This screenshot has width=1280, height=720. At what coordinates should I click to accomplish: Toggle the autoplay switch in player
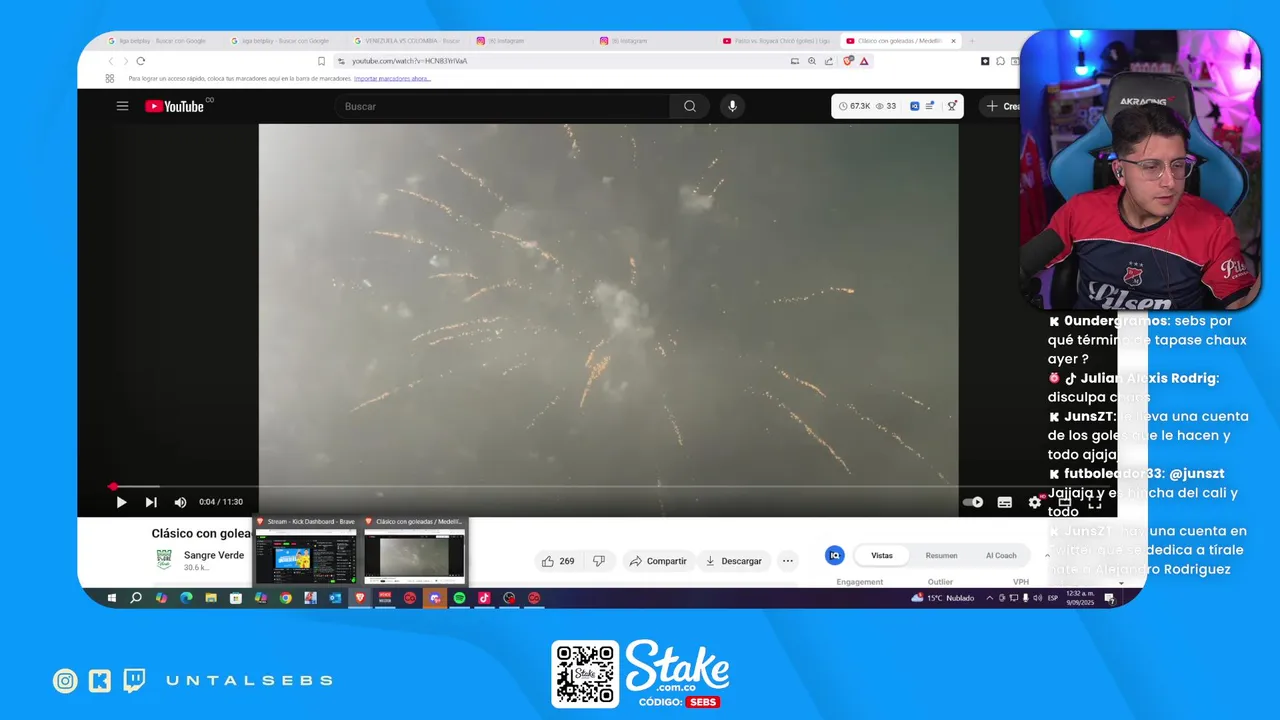(x=972, y=502)
